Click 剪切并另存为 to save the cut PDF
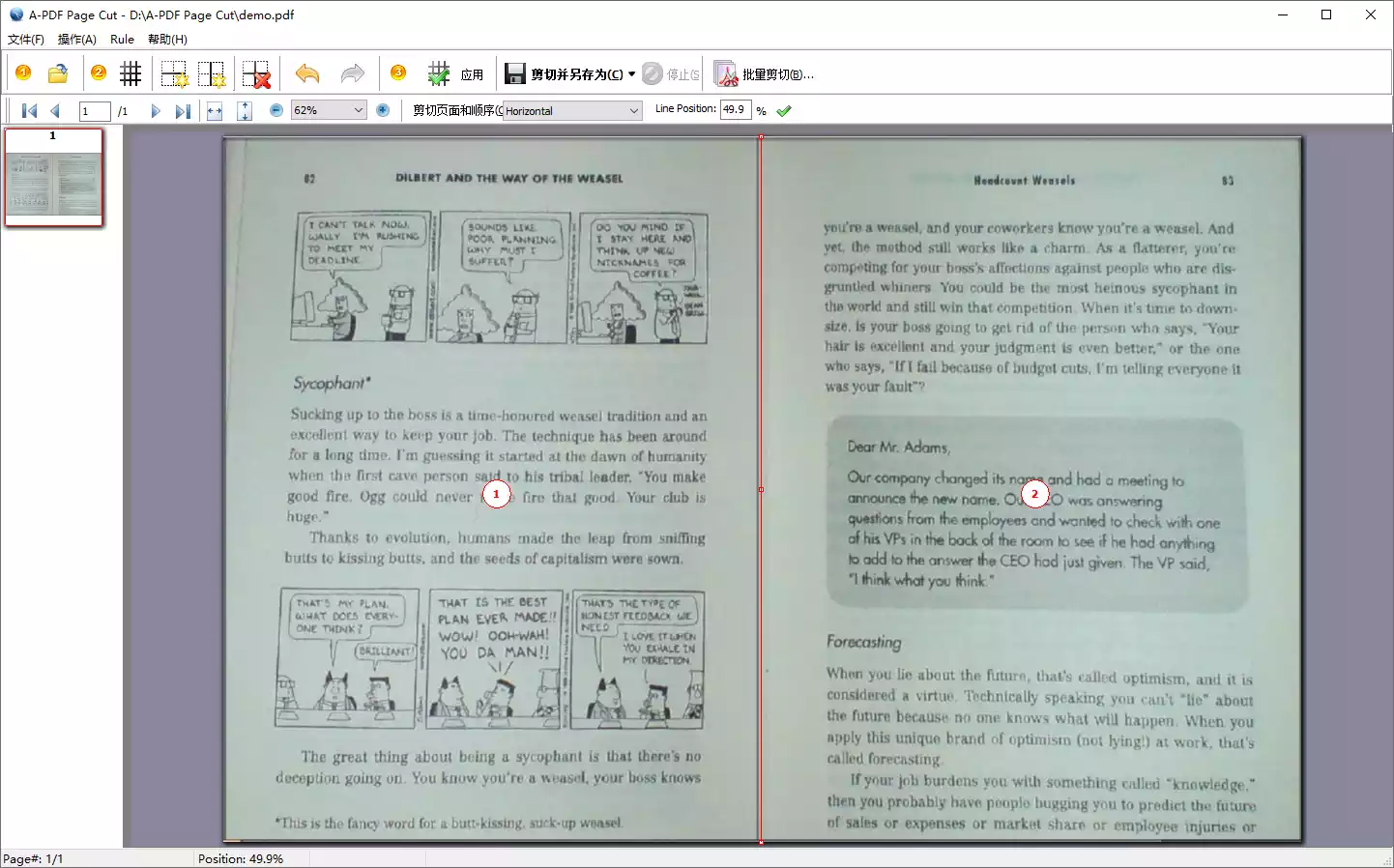The width and height of the screenshot is (1394, 868). [565, 73]
